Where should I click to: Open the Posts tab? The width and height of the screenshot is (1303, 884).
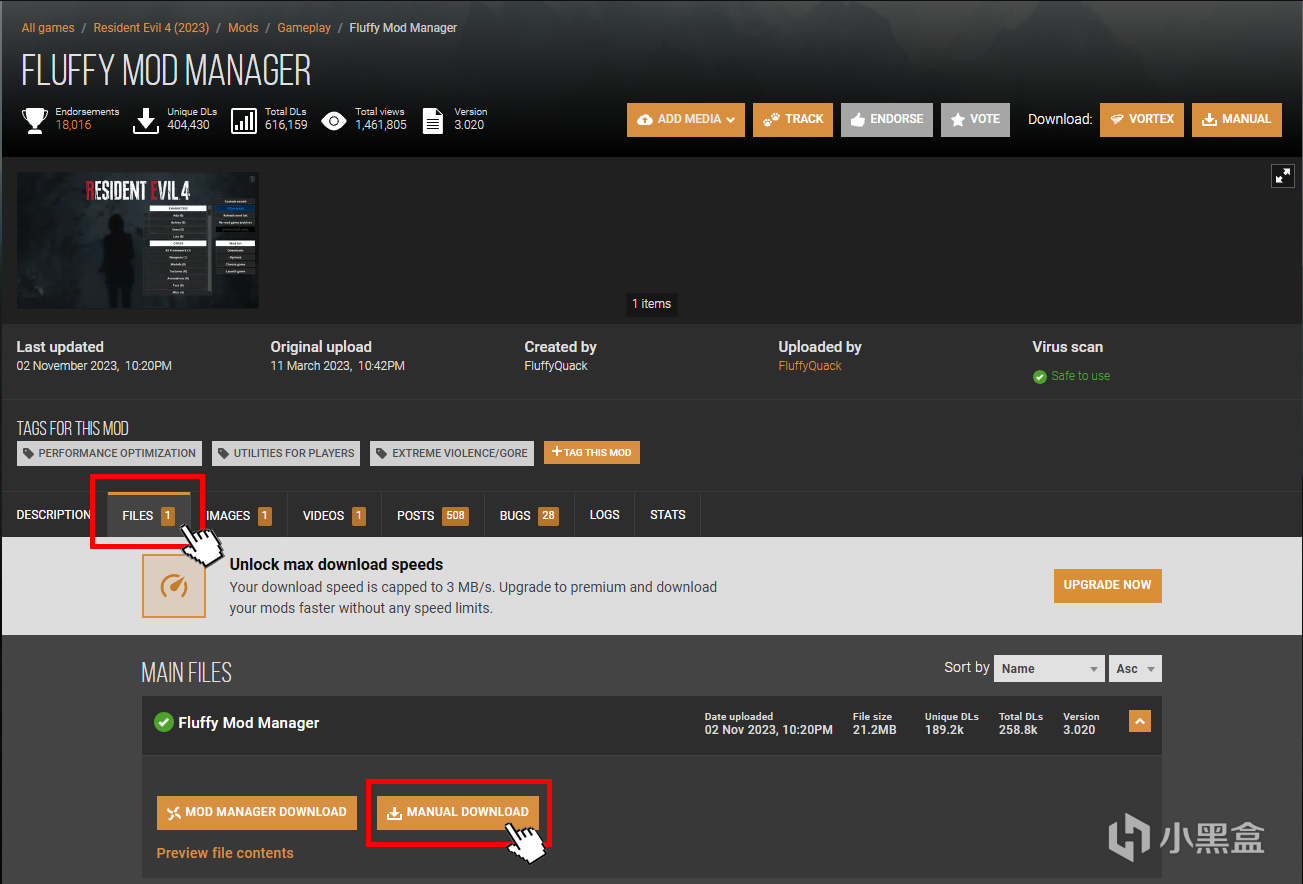(432, 515)
